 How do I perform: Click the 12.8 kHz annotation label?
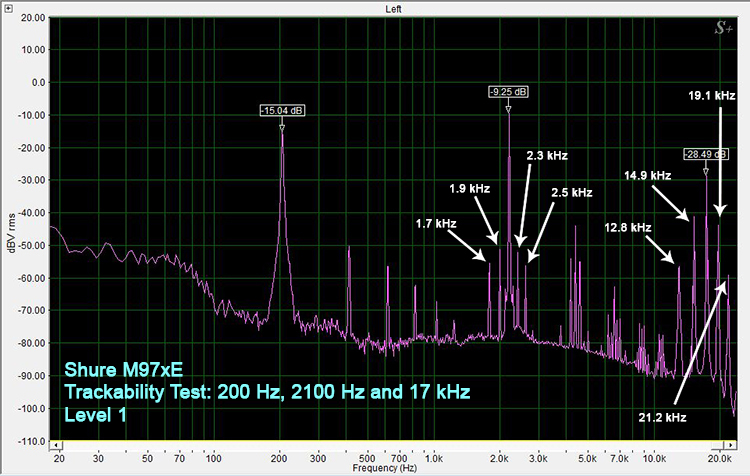pos(628,228)
